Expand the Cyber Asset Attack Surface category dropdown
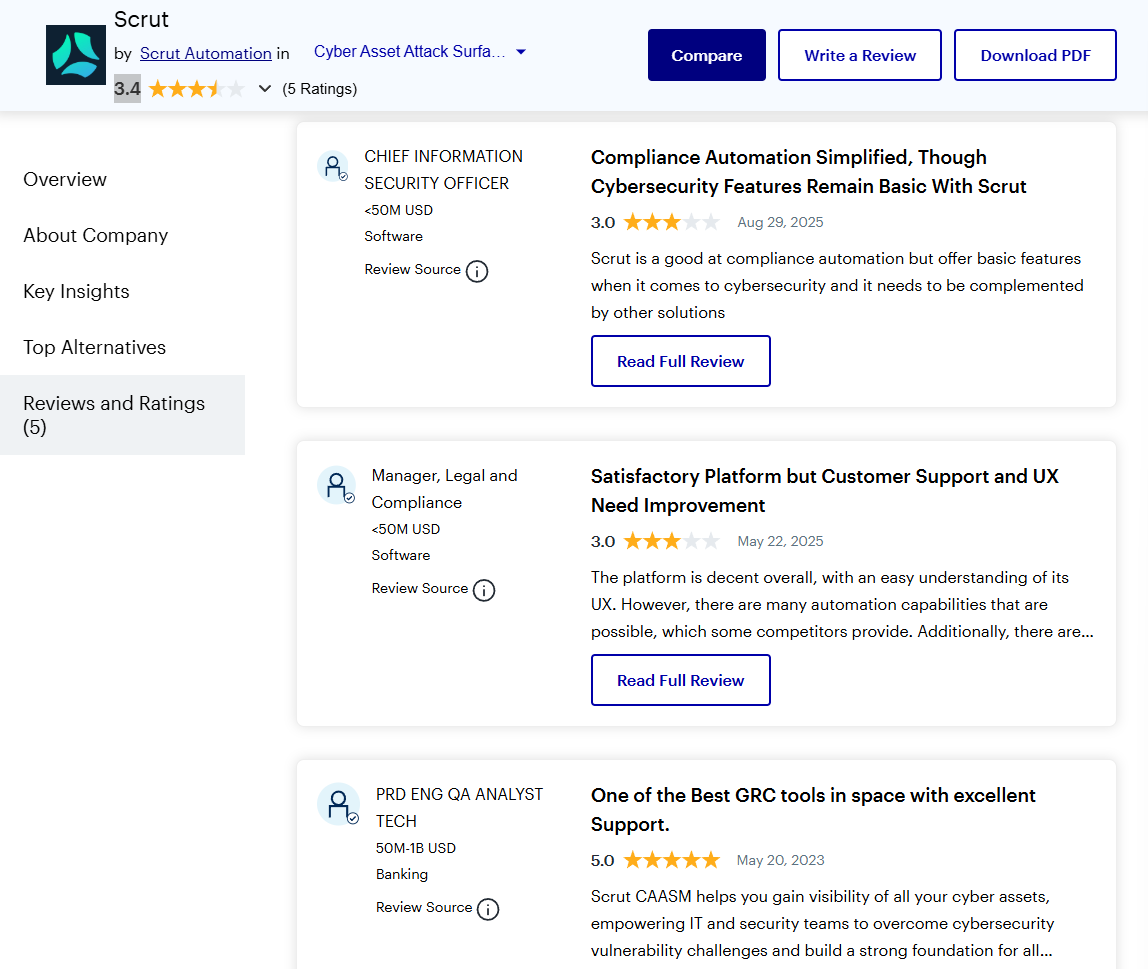 (520, 51)
